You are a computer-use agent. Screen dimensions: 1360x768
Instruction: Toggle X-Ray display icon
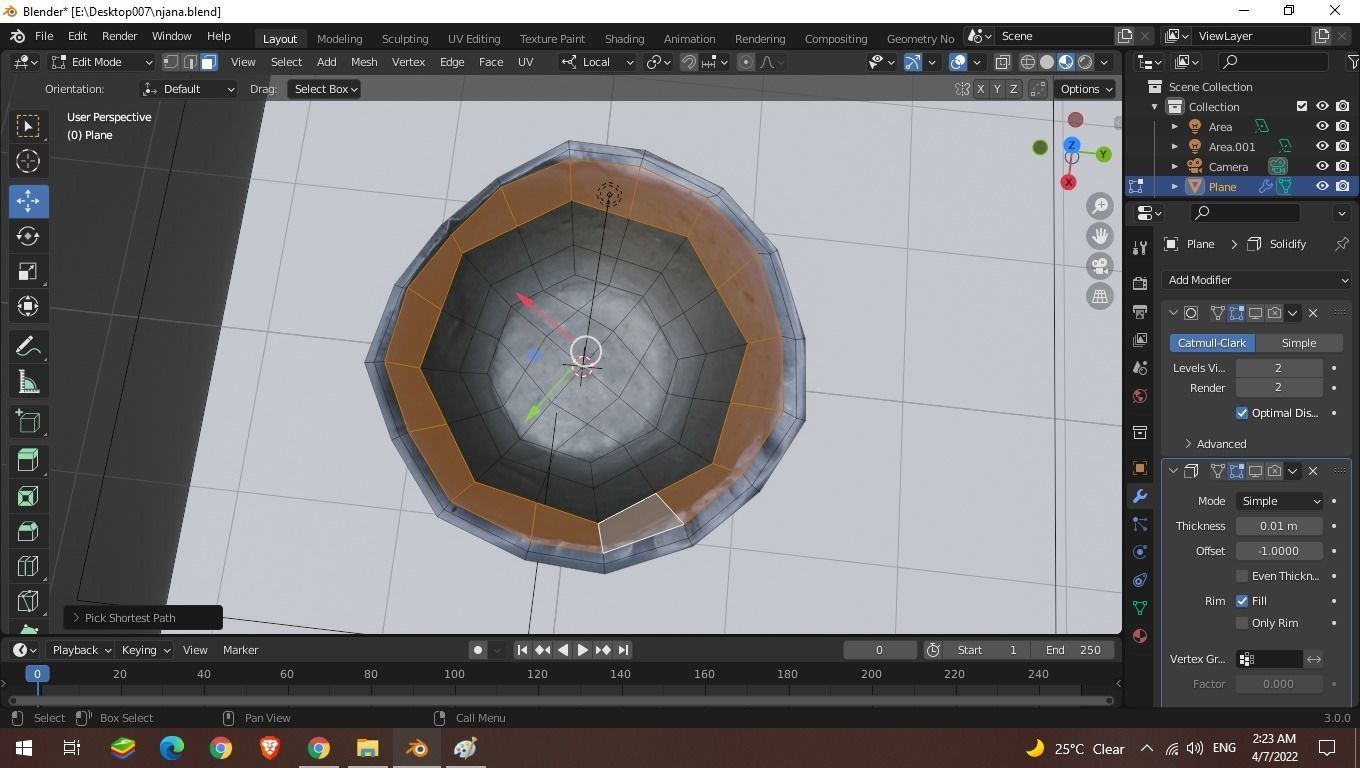click(x=1002, y=62)
